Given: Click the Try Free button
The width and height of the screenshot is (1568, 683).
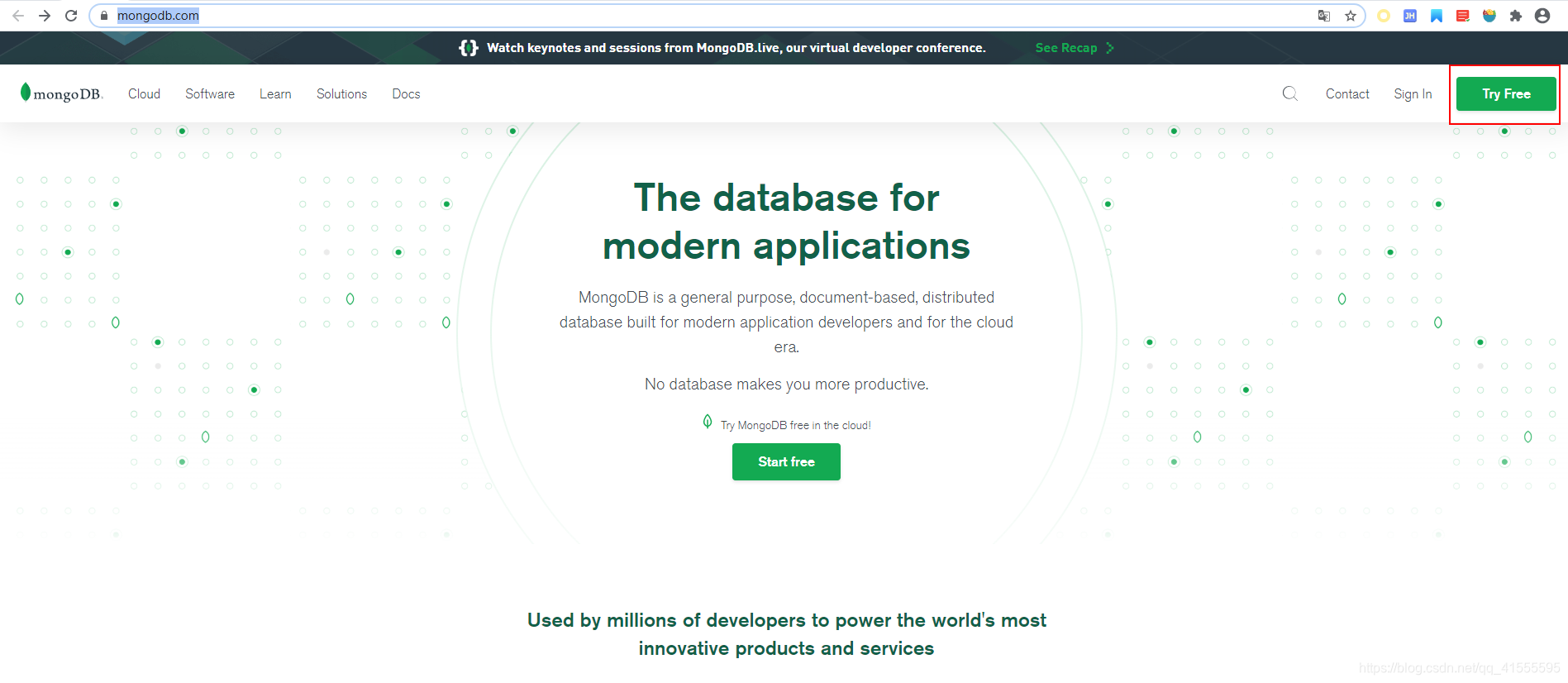Looking at the screenshot, I should pos(1506,94).
